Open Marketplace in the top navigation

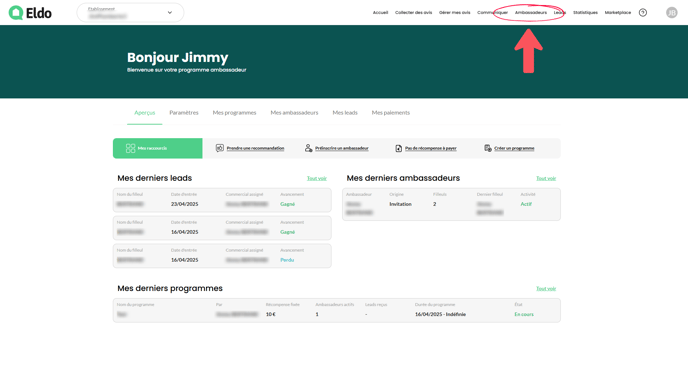[618, 13]
